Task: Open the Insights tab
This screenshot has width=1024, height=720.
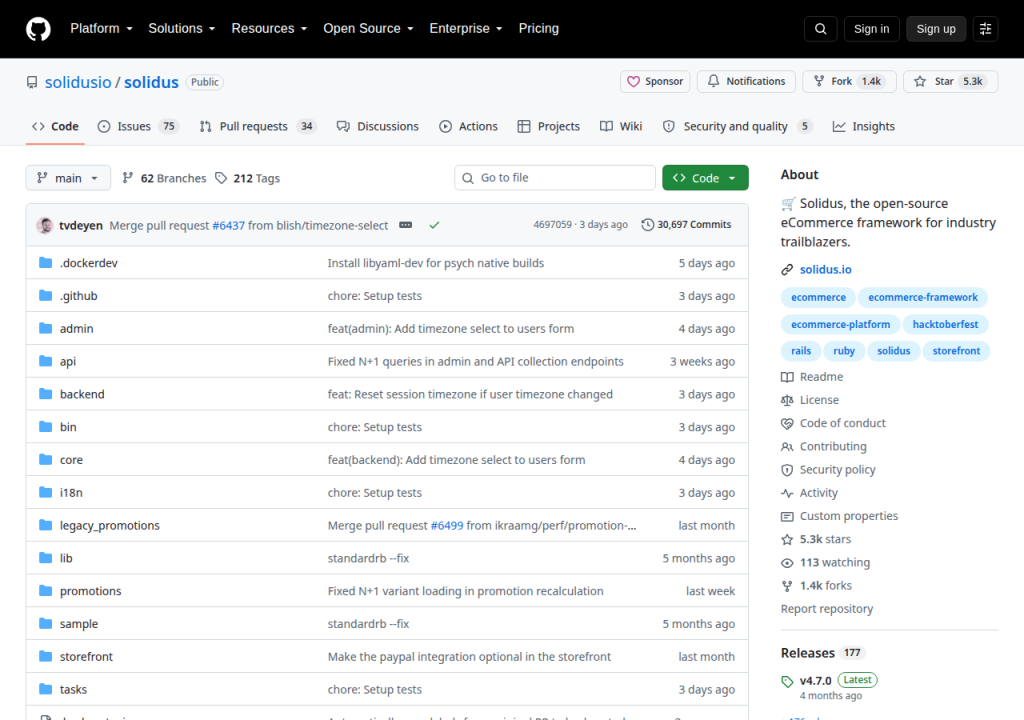Action: tap(863, 126)
